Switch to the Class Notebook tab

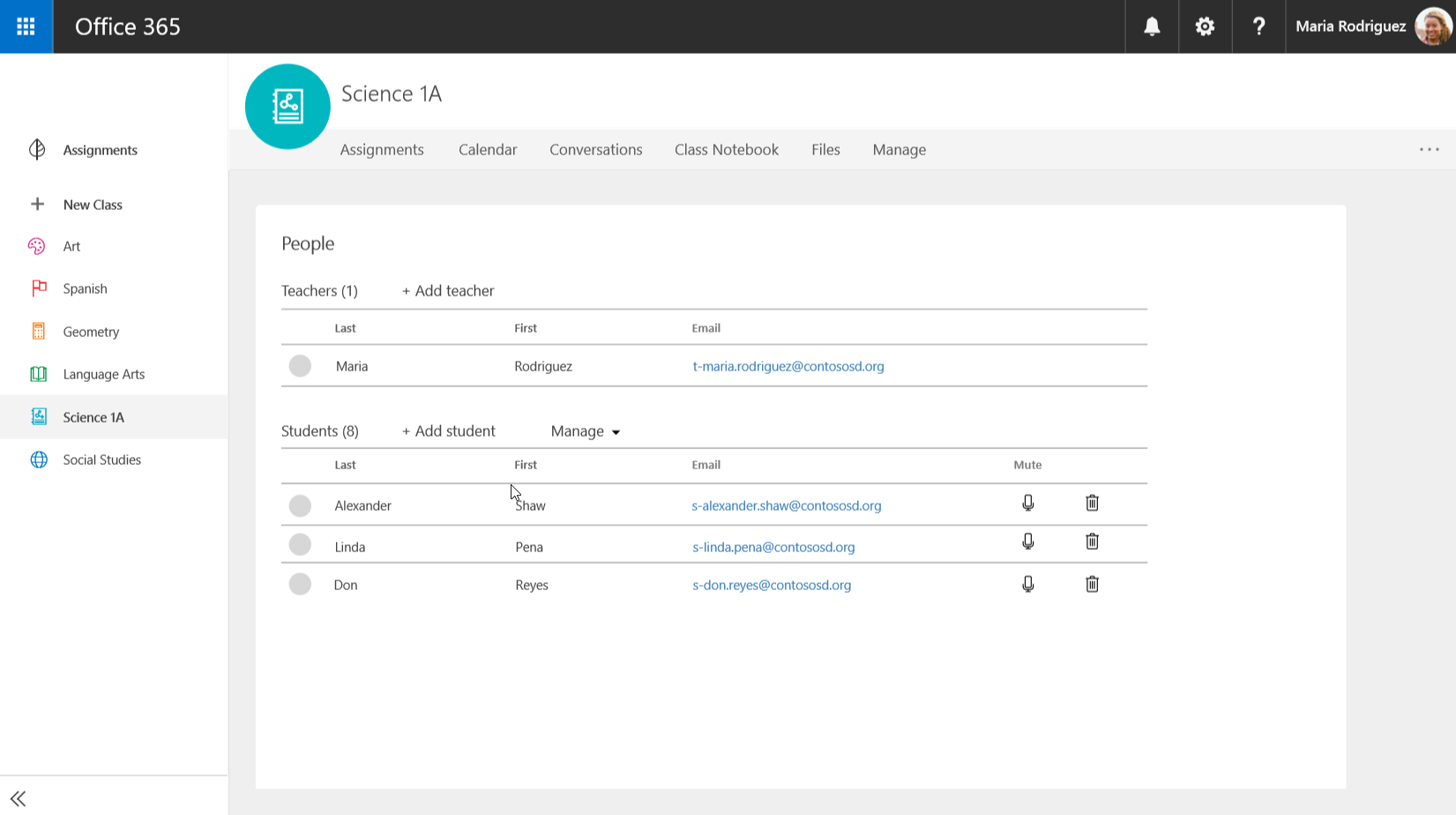pyautogui.click(x=726, y=150)
